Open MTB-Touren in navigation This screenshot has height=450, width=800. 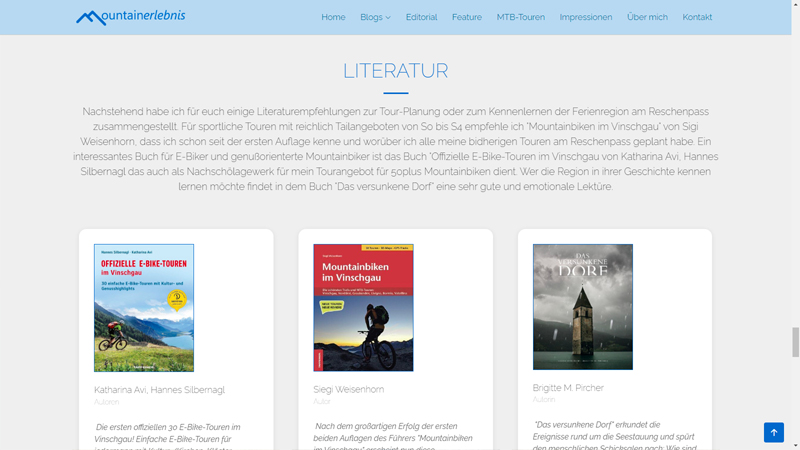[521, 17]
